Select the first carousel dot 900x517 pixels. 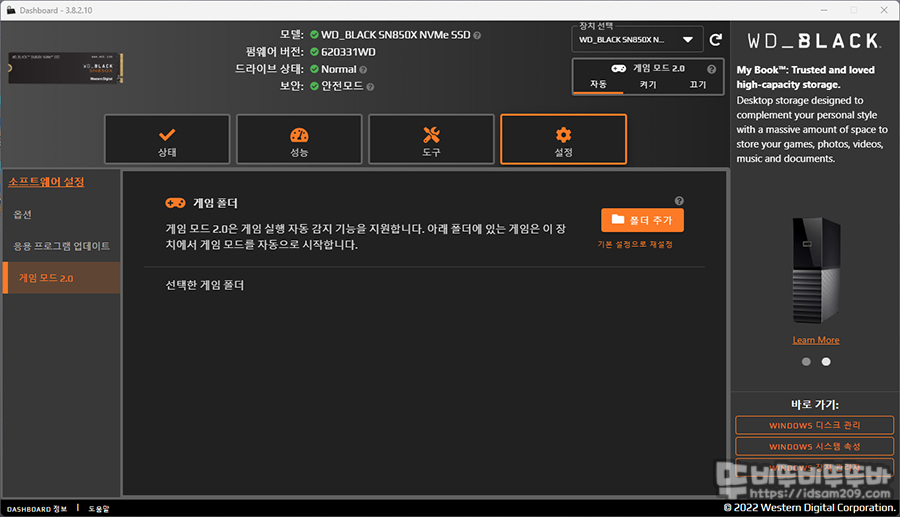click(806, 361)
